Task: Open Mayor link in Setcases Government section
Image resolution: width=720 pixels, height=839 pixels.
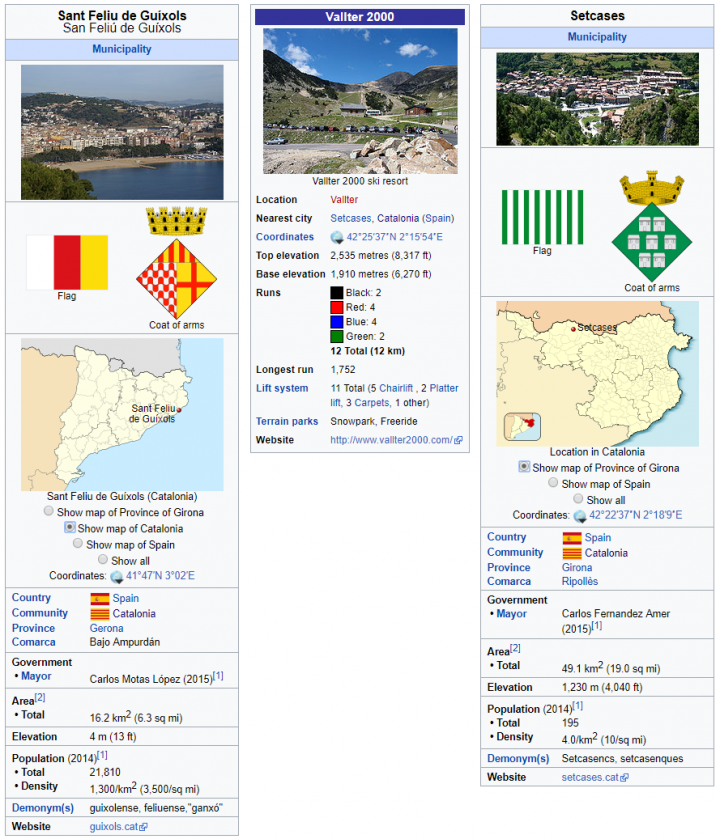Action: point(511,614)
